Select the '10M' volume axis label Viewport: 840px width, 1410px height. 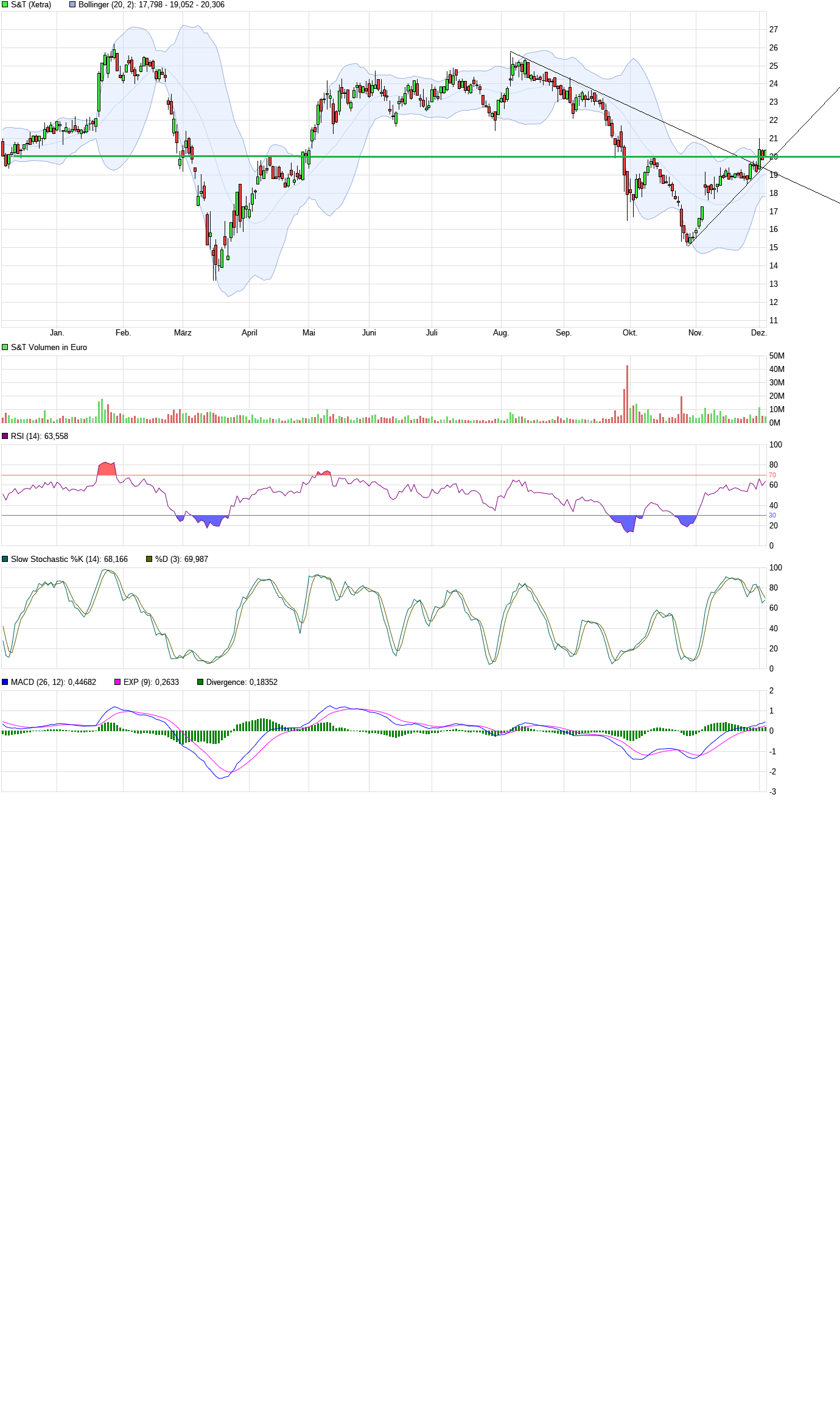[x=777, y=410]
